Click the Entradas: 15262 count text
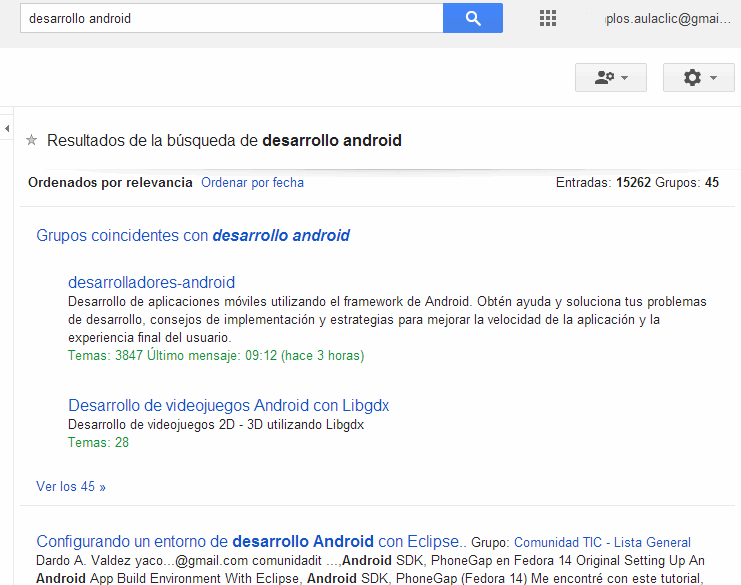 coord(603,183)
